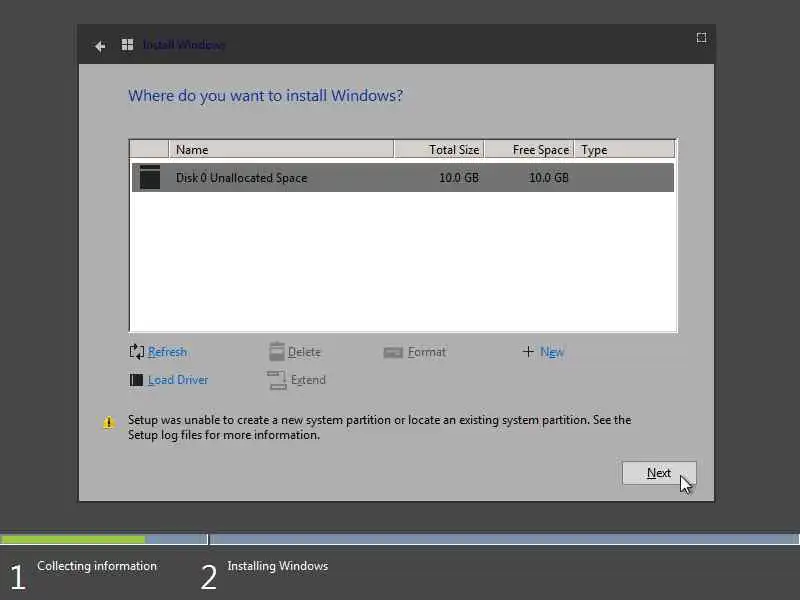Sort by the Free Space column header
This screenshot has width=800, height=600.
pos(530,149)
